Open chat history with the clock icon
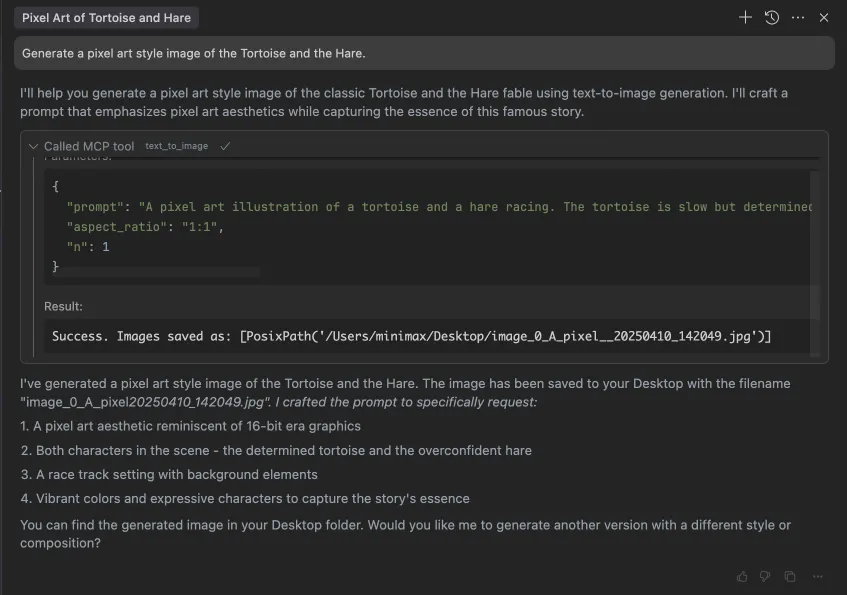The image size is (847, 595). point(772,18)
